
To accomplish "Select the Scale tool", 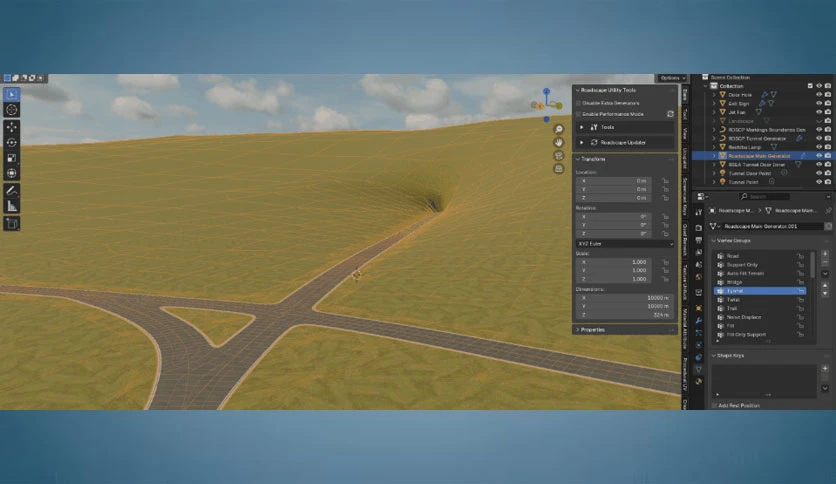I will [11, 158].
